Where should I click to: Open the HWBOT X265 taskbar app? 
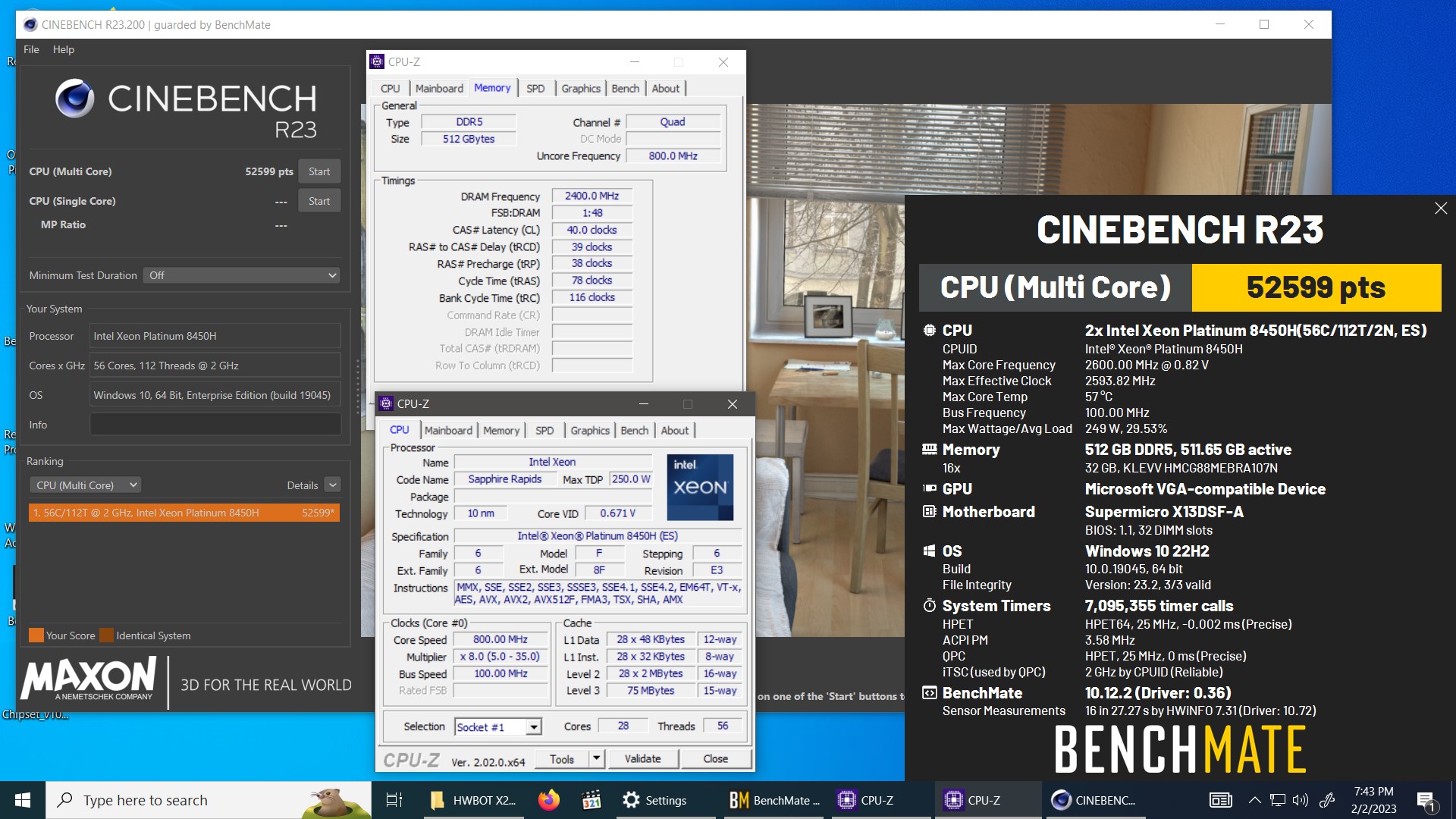click(473, 800)
